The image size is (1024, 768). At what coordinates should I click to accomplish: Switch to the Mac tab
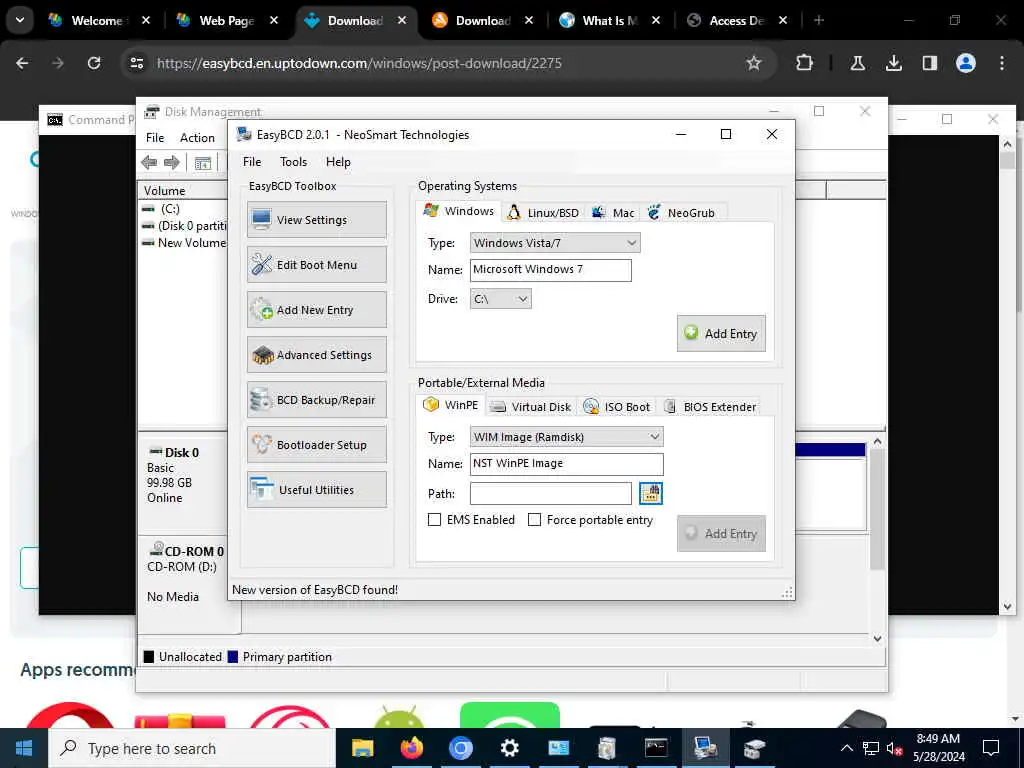pos(613,213)
